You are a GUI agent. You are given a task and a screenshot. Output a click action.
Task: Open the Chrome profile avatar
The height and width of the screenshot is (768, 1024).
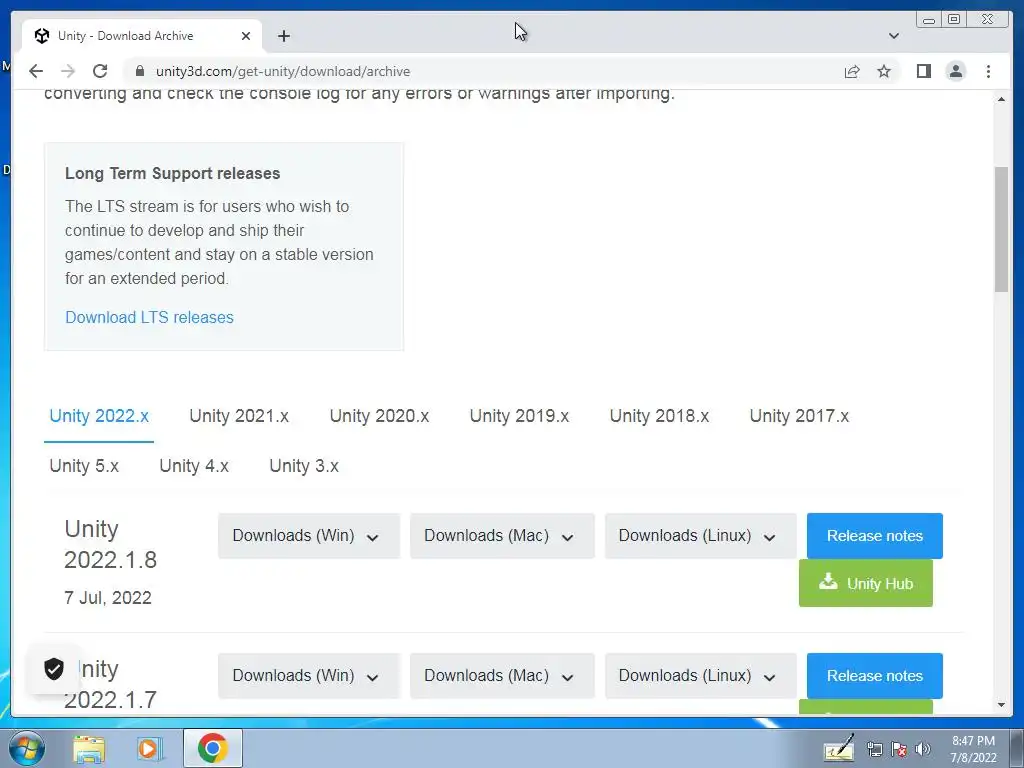click(x=955, y=71)
